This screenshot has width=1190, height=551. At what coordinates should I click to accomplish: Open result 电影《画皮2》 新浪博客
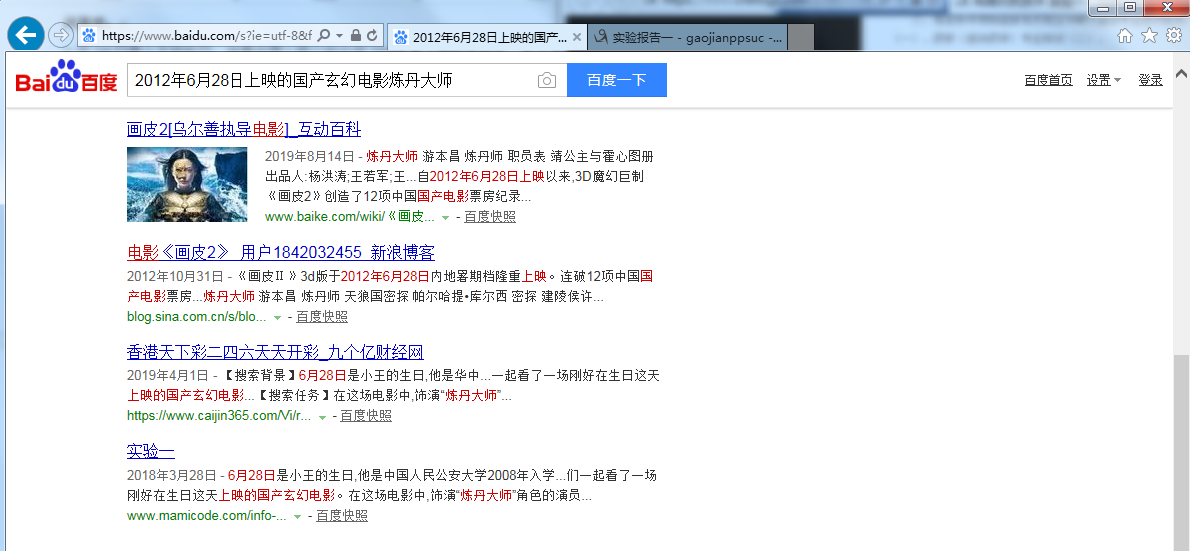coord(281,252)
